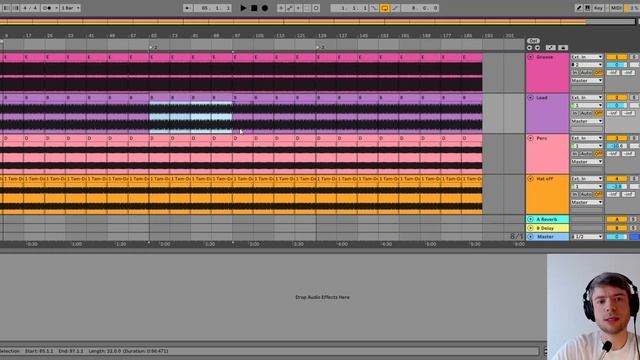This screenshot has height=360, width=640.
Task: Open Groove track Ext. In input dropdown
Action: point(587,57)
